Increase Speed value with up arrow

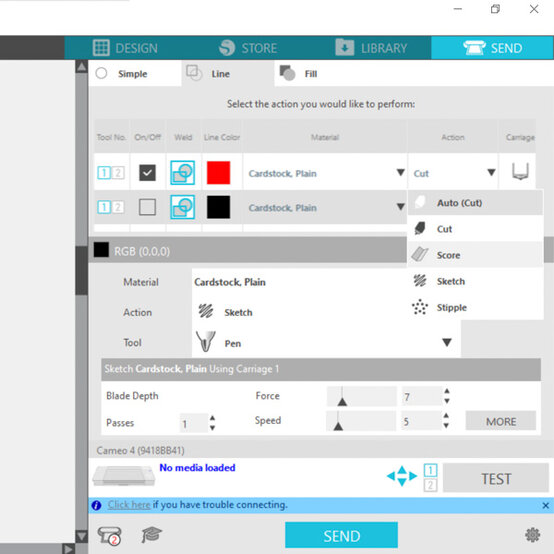click(446, 416)
